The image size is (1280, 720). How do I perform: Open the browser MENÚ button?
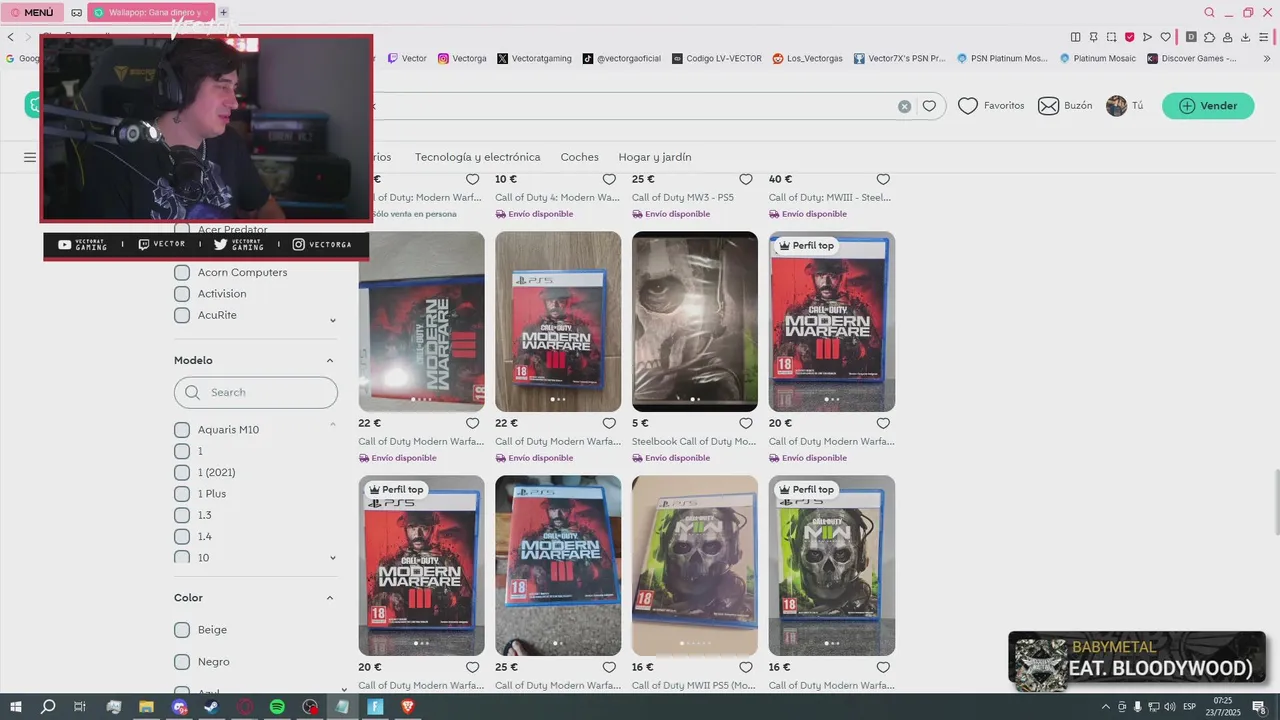[32, 13]
